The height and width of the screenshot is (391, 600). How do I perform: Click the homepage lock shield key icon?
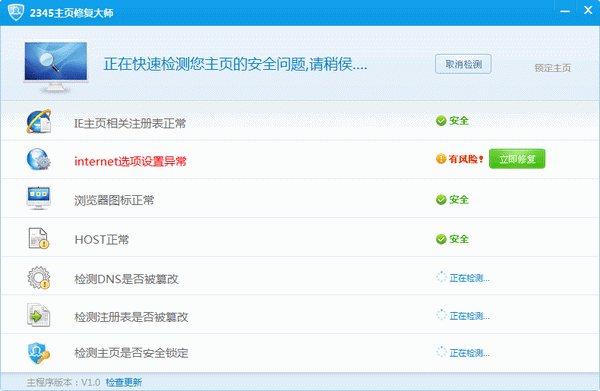tap(39, 353)
